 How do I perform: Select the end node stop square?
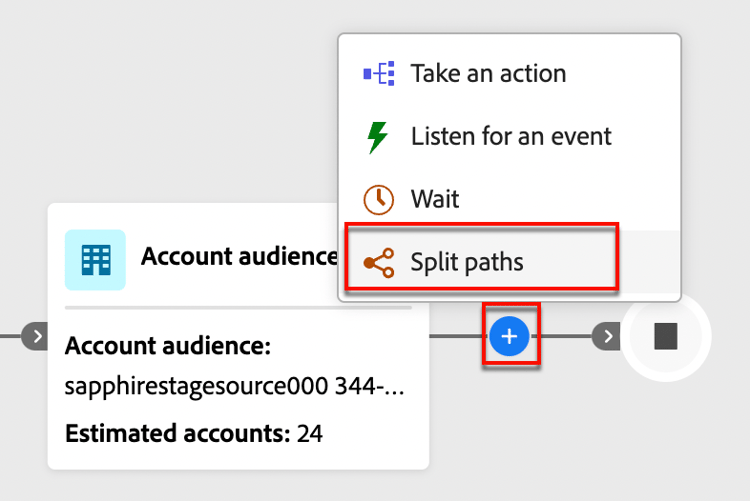click(x=666, y=336)
